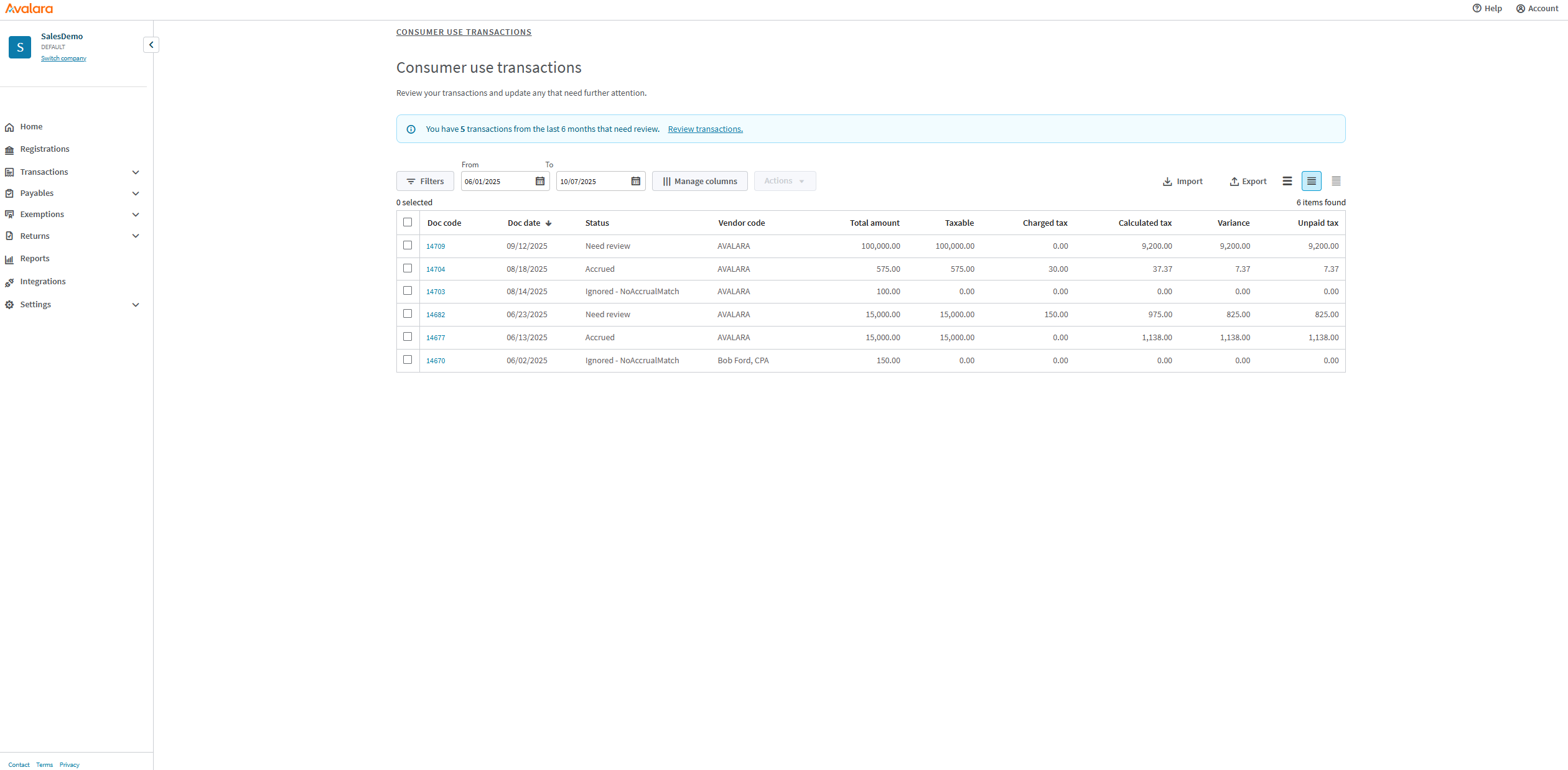Screen dimensions: 1568x770
Task: Open the From date calendar picker
Action: click(540, 181)
